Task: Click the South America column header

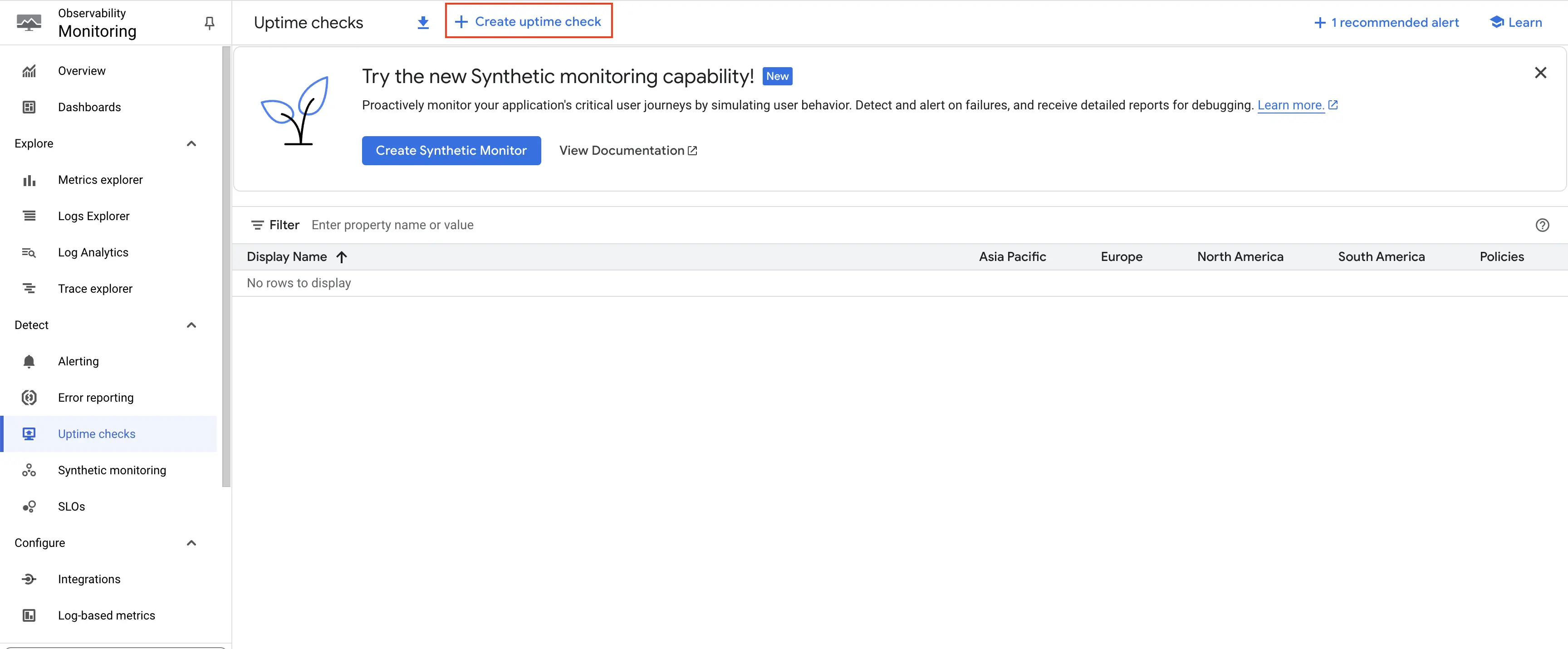Action: [1381, 257]
